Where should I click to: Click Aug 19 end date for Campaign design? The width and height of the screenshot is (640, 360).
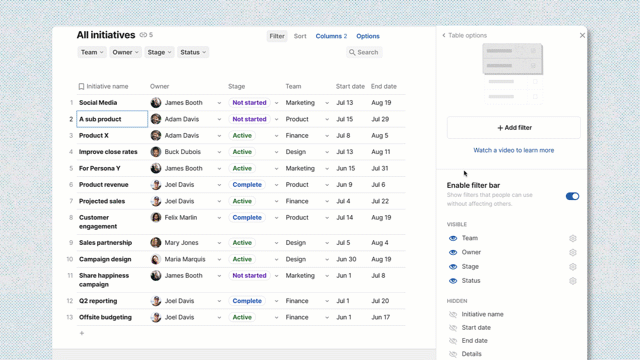point(381,259)
